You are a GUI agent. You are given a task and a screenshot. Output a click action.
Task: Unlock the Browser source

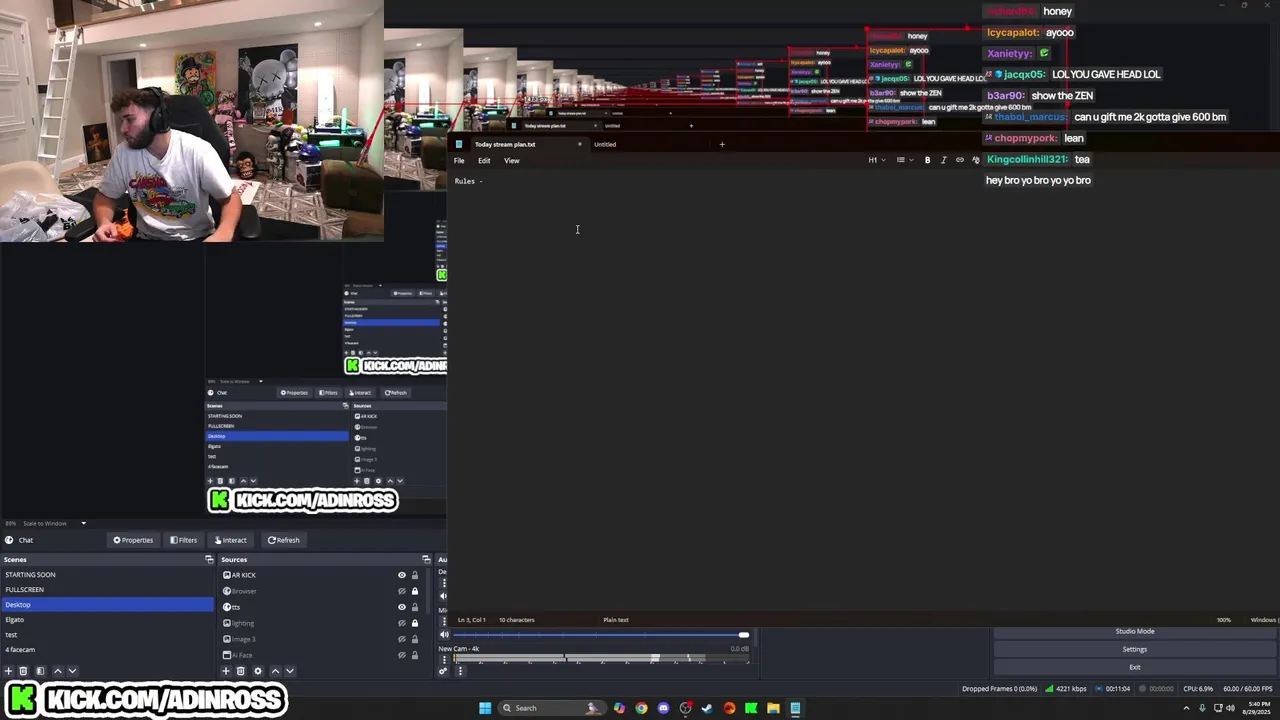click(x=415, y=591)
